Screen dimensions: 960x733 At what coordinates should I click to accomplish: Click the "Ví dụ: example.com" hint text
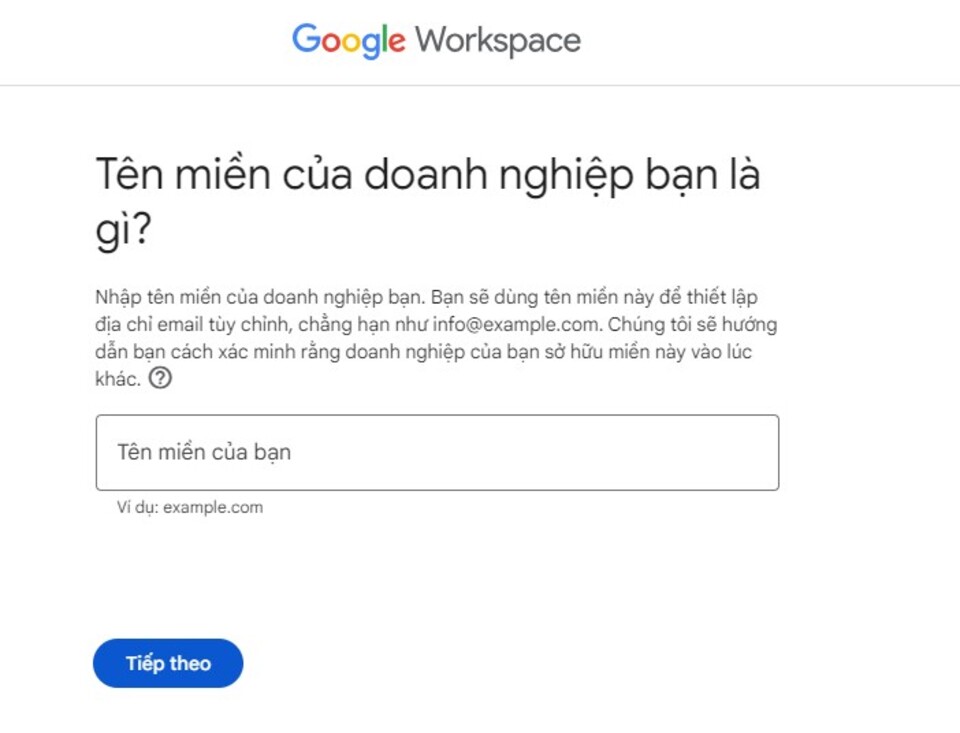click(x=190, y=507)
